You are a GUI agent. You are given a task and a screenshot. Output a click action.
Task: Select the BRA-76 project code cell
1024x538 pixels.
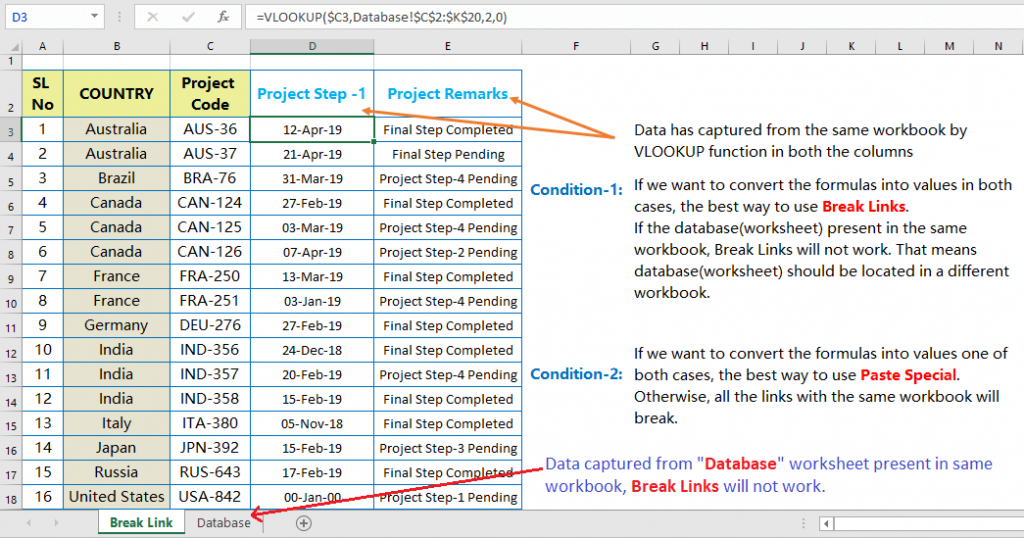tap(210, 178)
